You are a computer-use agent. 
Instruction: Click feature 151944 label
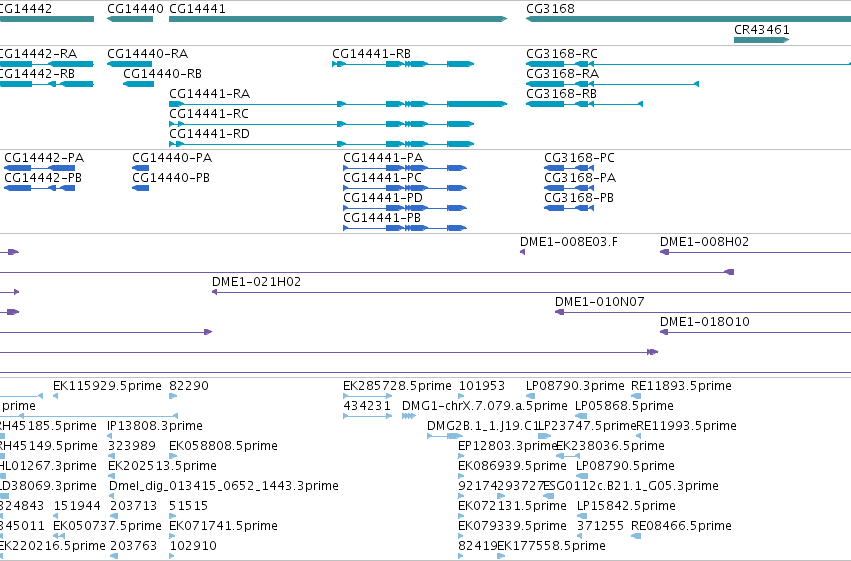pyautogui.click(x=77, y=506)
